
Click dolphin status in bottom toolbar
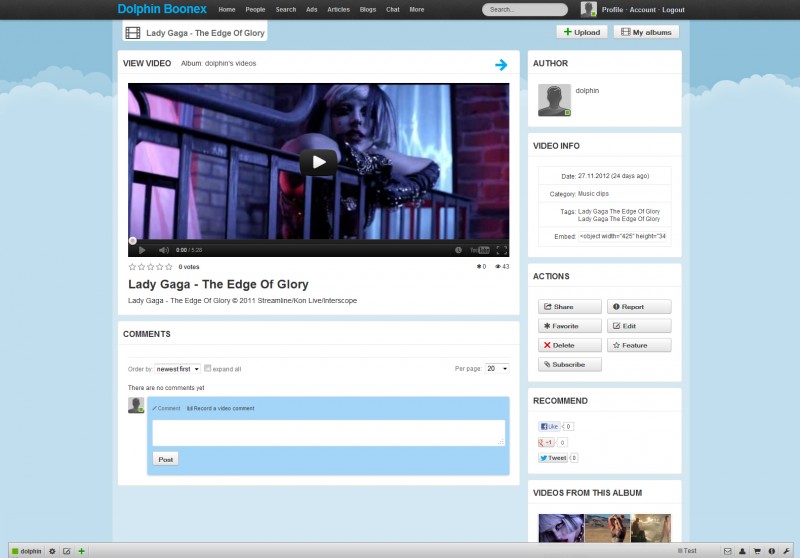tap(27, 551)
